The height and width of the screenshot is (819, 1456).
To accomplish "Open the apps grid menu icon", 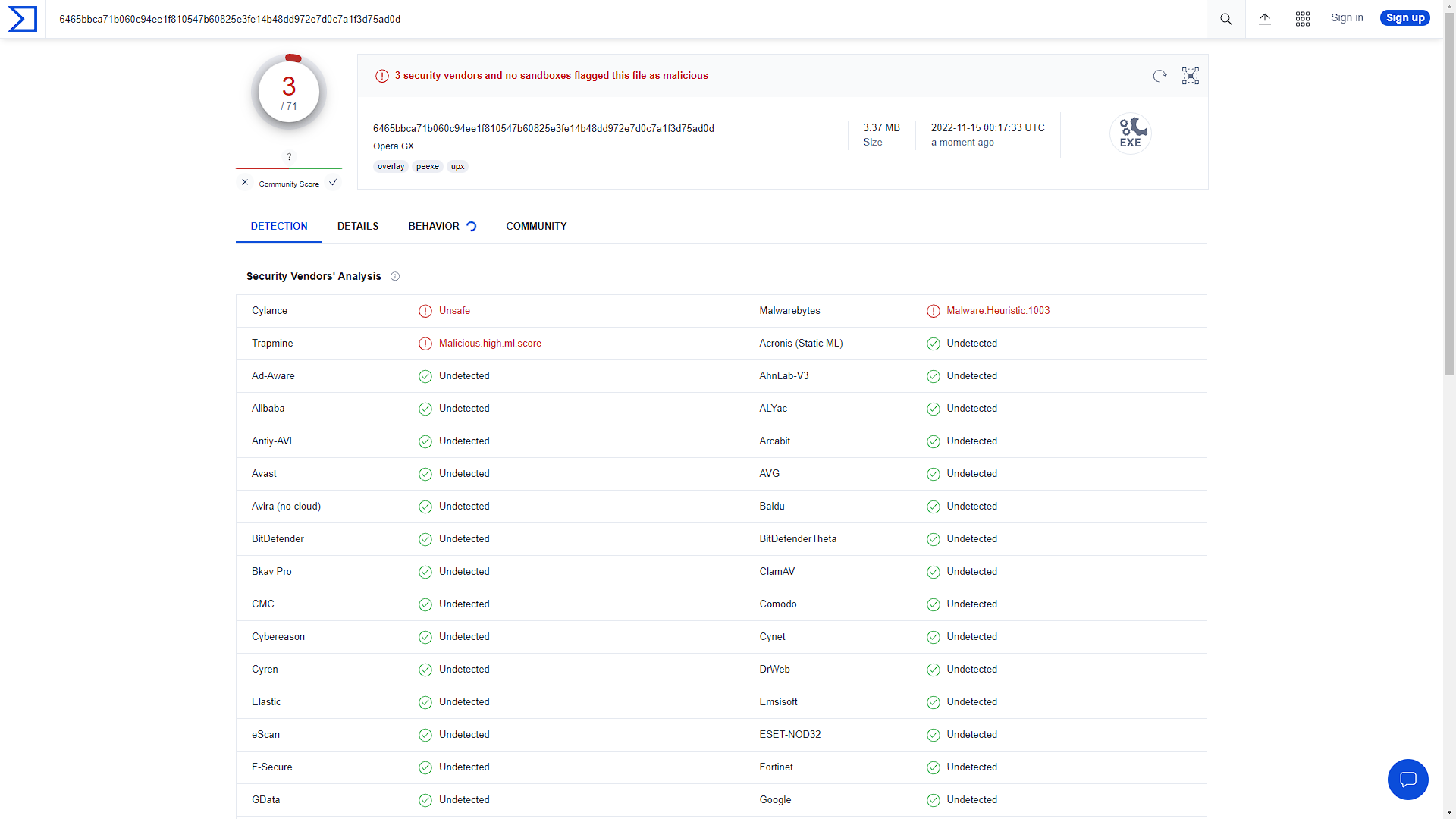I will [x=1303, y=19].
